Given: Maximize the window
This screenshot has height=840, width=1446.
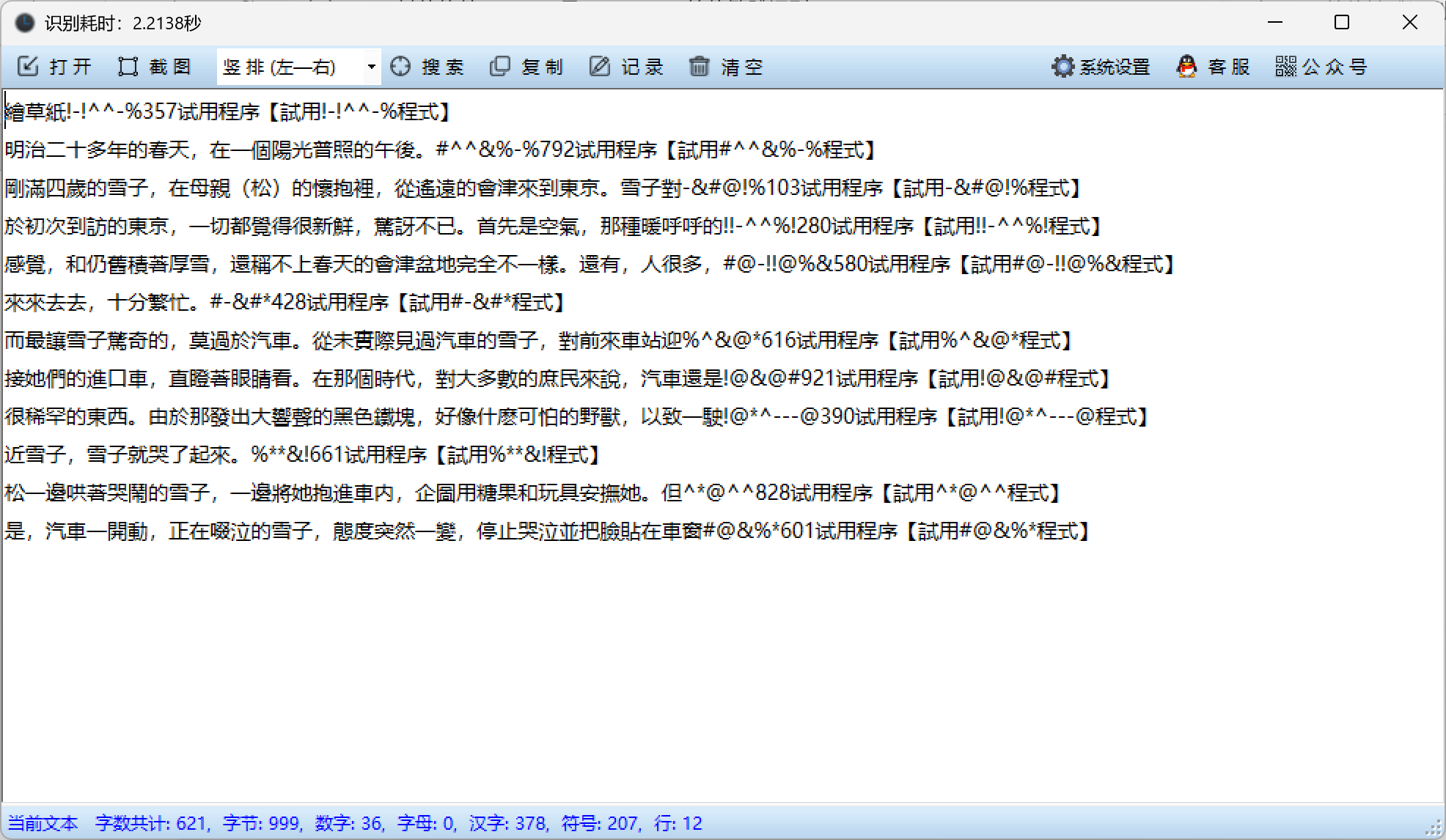Looking at the screenshot, I should (1342, 23).
